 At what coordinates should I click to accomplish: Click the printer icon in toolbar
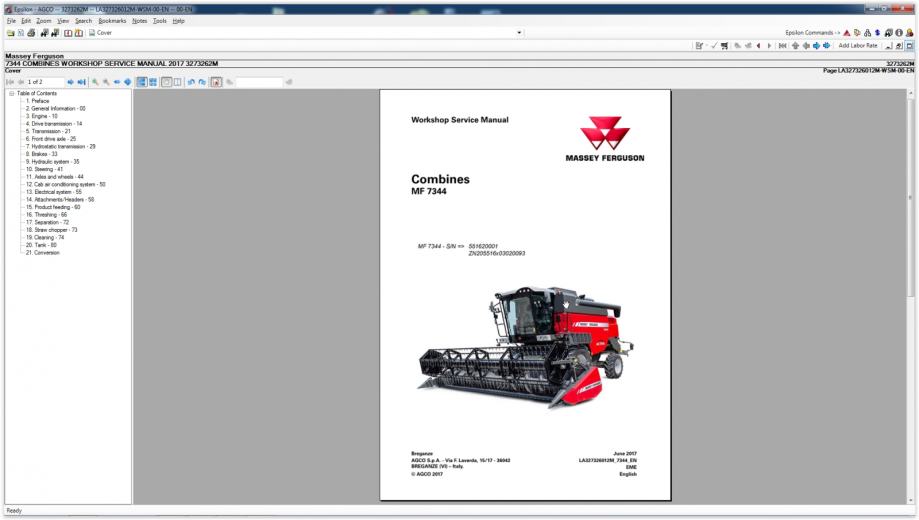31,33
